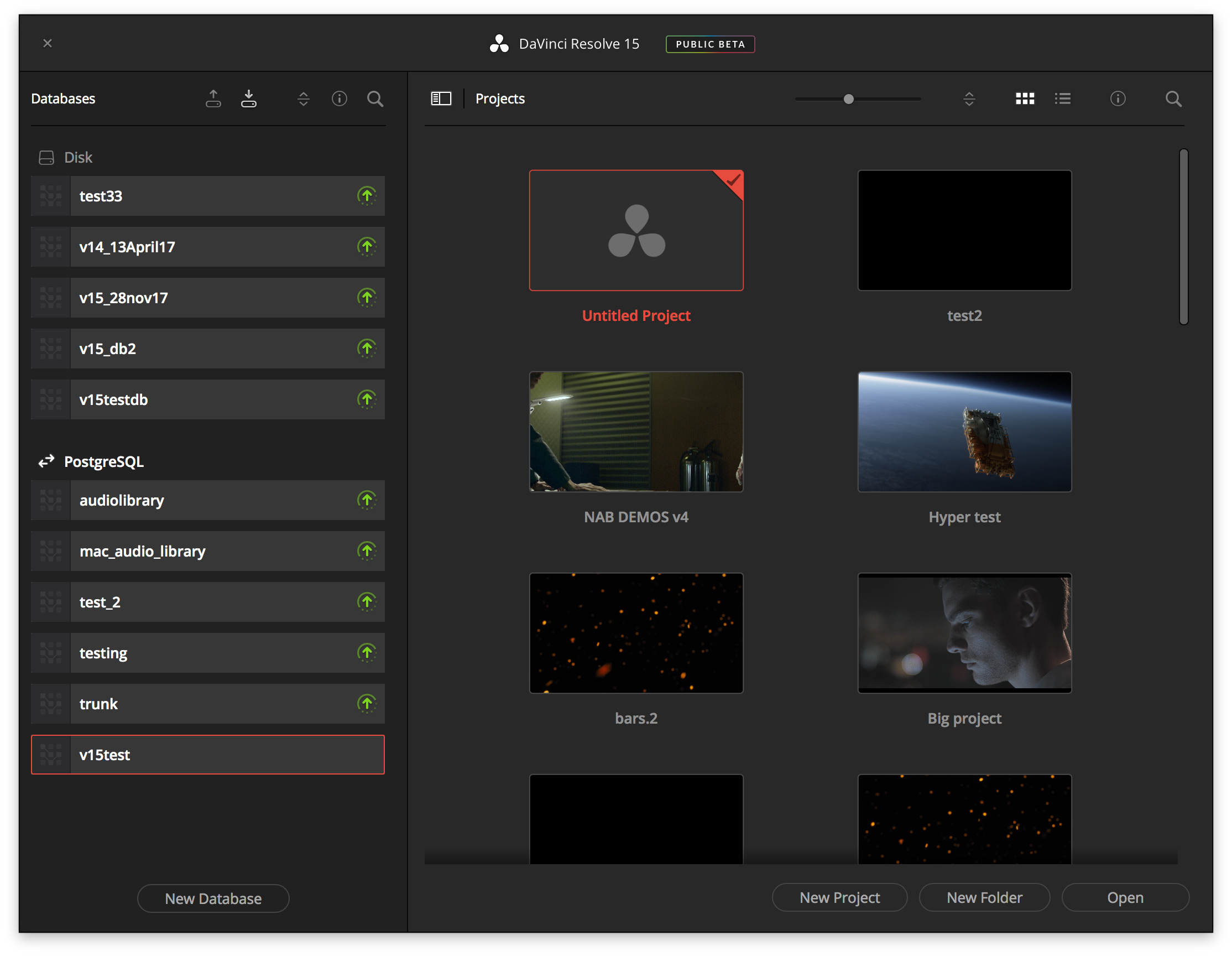This screenshot has height=956, width=1232.
Task: Upgrade the v14_13April17 database icon
Action: pos(367,247)
